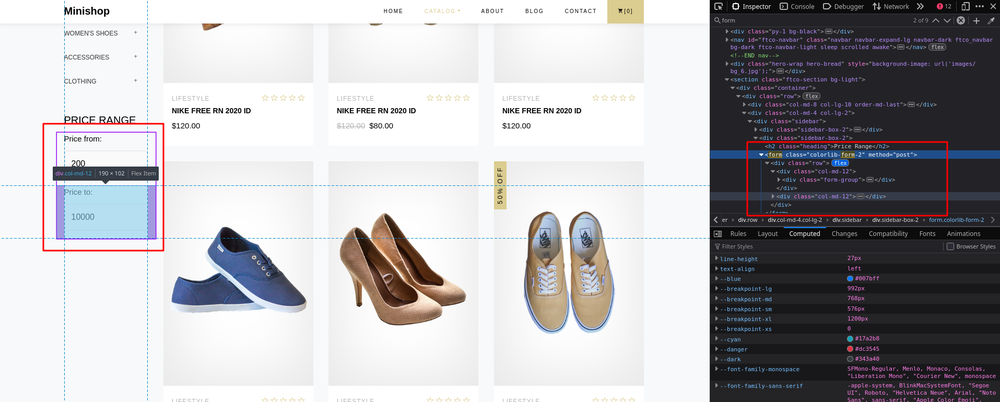The width and height of the screenshot is (1000, 402).
Task: Expand the ftco-navbar nav node
Action: coord(728,39)
